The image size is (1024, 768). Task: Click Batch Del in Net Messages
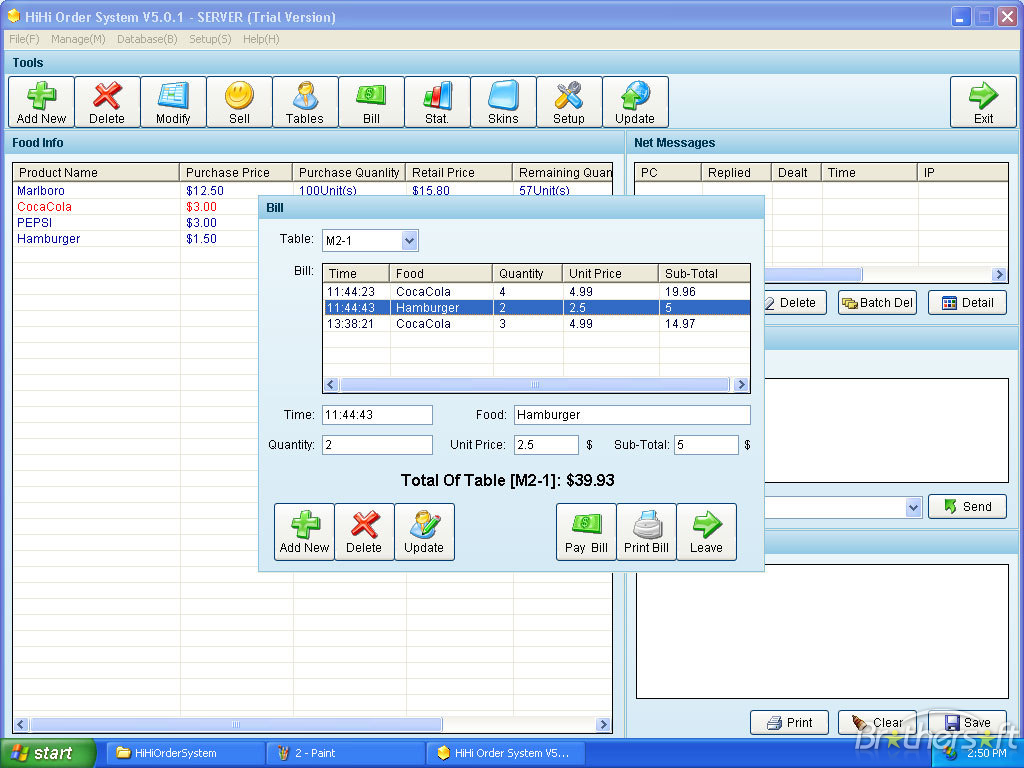pyautogui.click(x=878, y=303)
